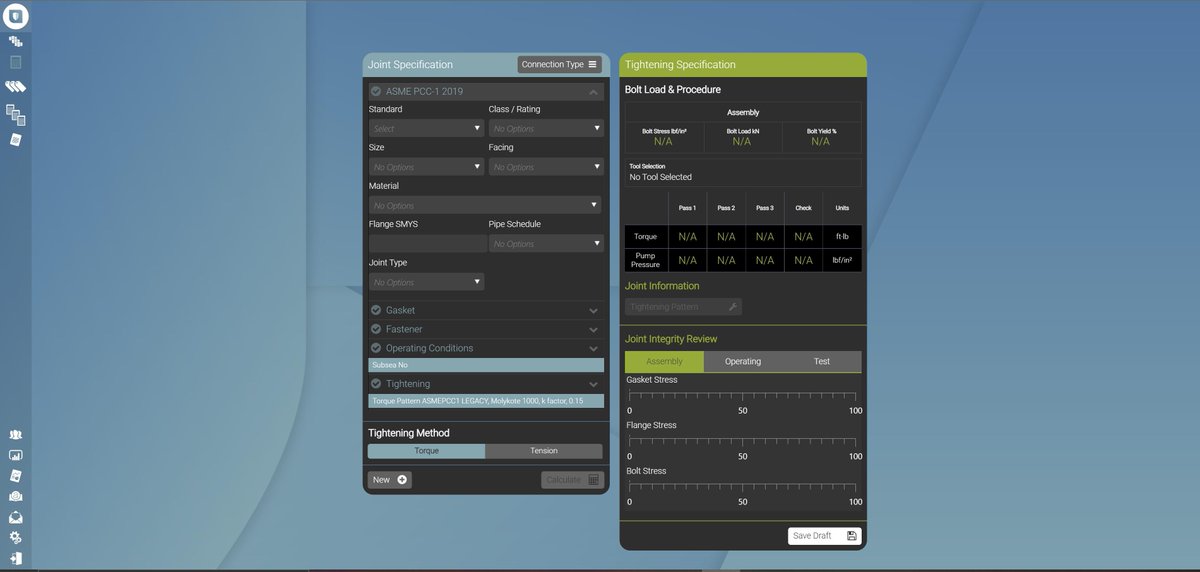
Task: Open the Pipe Schedule dropdown
Action: click(546, 243)
